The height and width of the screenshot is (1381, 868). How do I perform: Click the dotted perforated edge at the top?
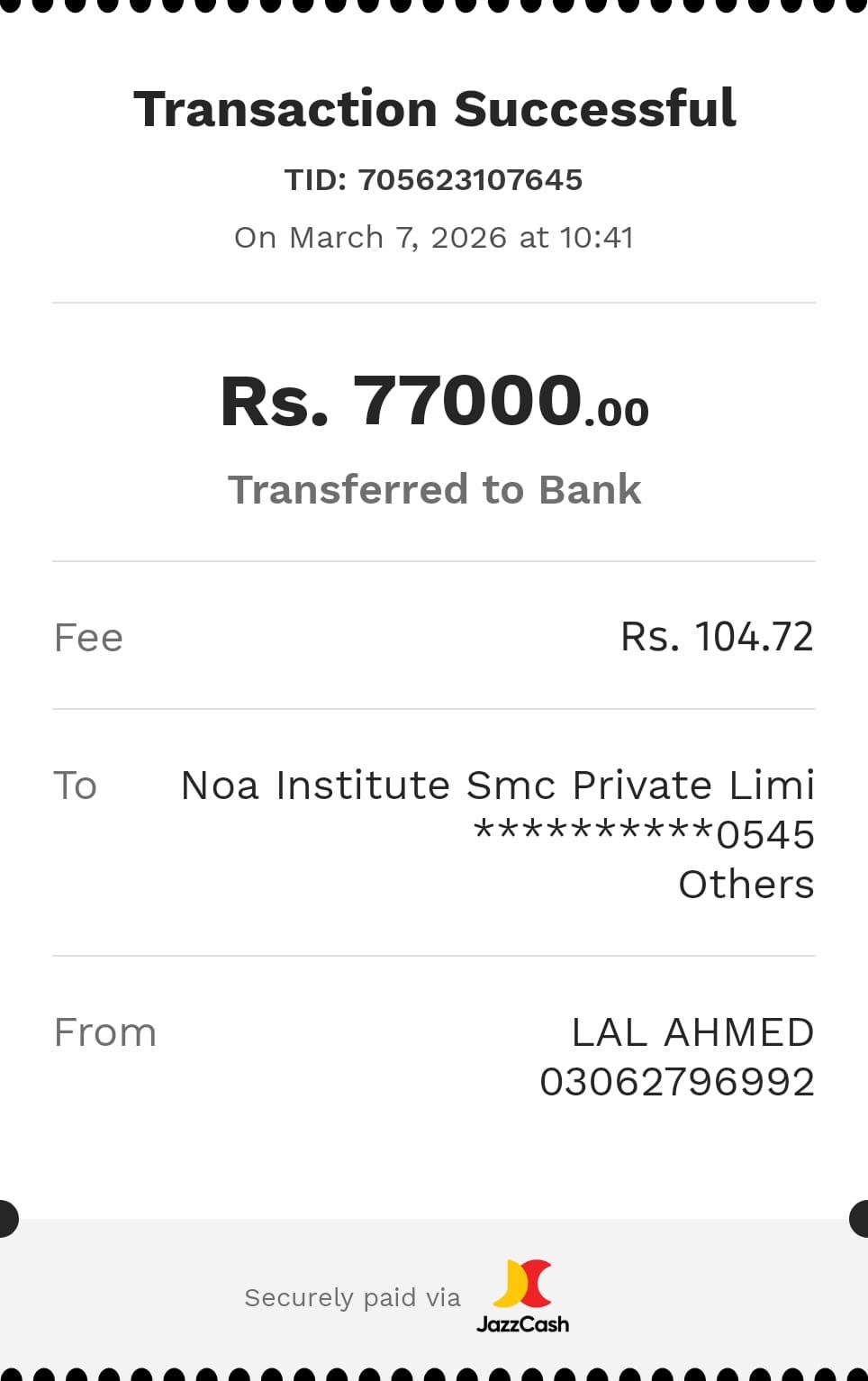point(434,5)
